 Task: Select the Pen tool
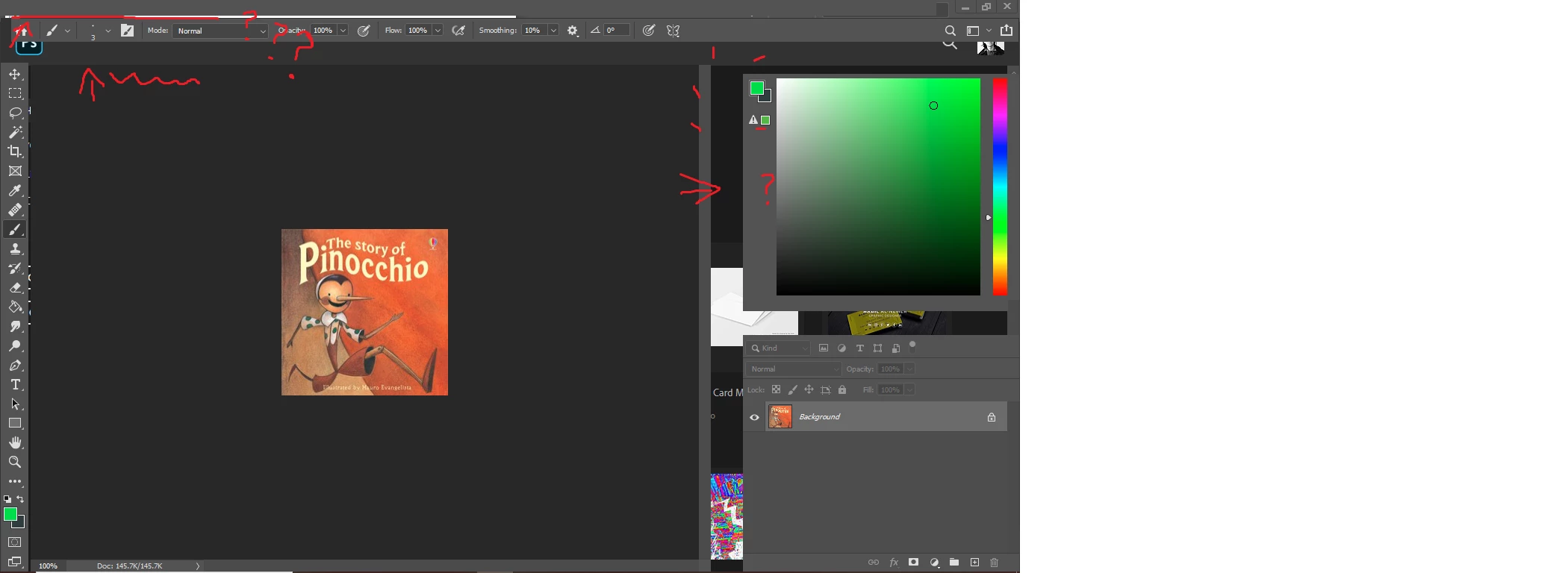[x=15, y=366]
